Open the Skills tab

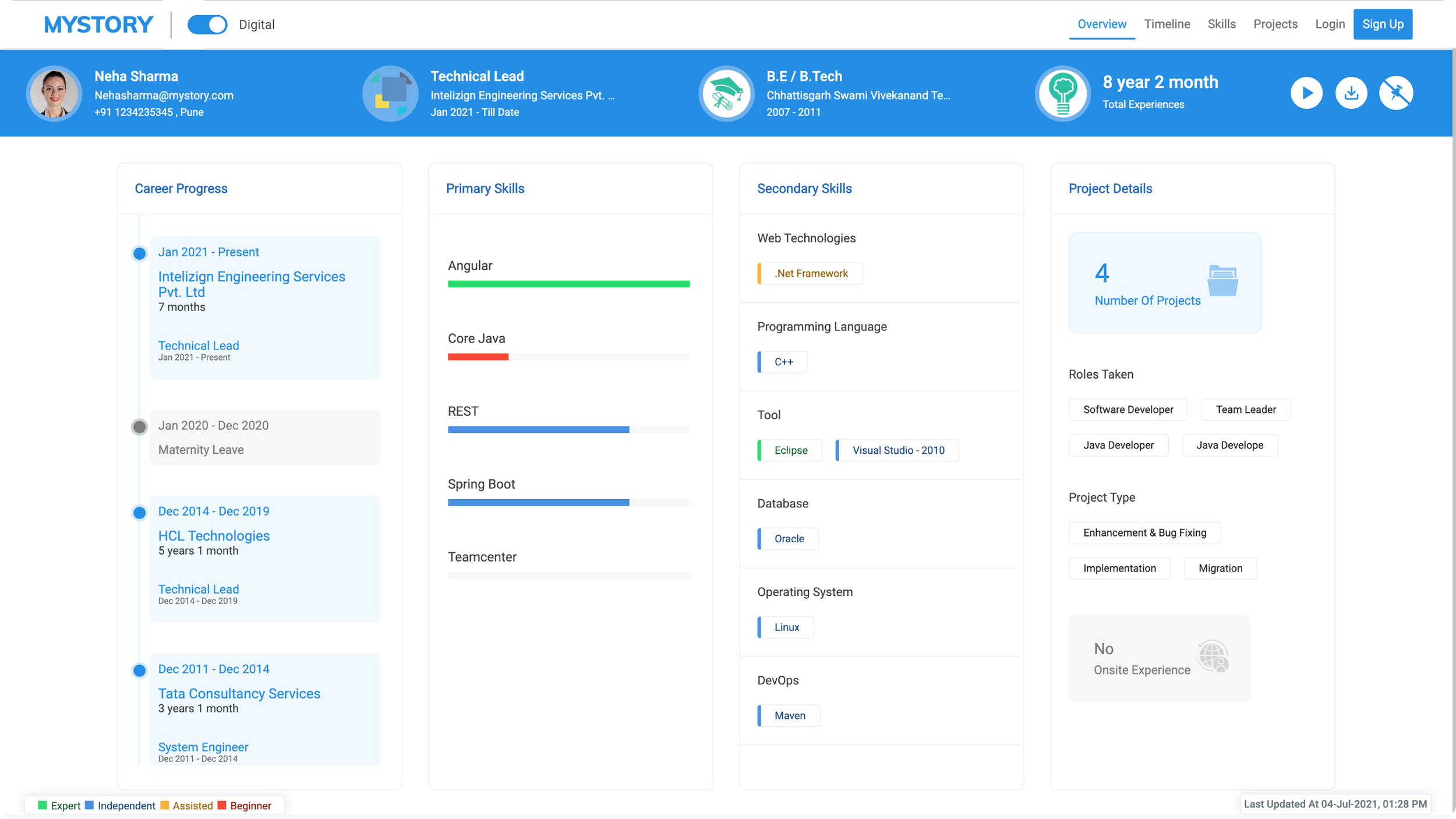1221,24
